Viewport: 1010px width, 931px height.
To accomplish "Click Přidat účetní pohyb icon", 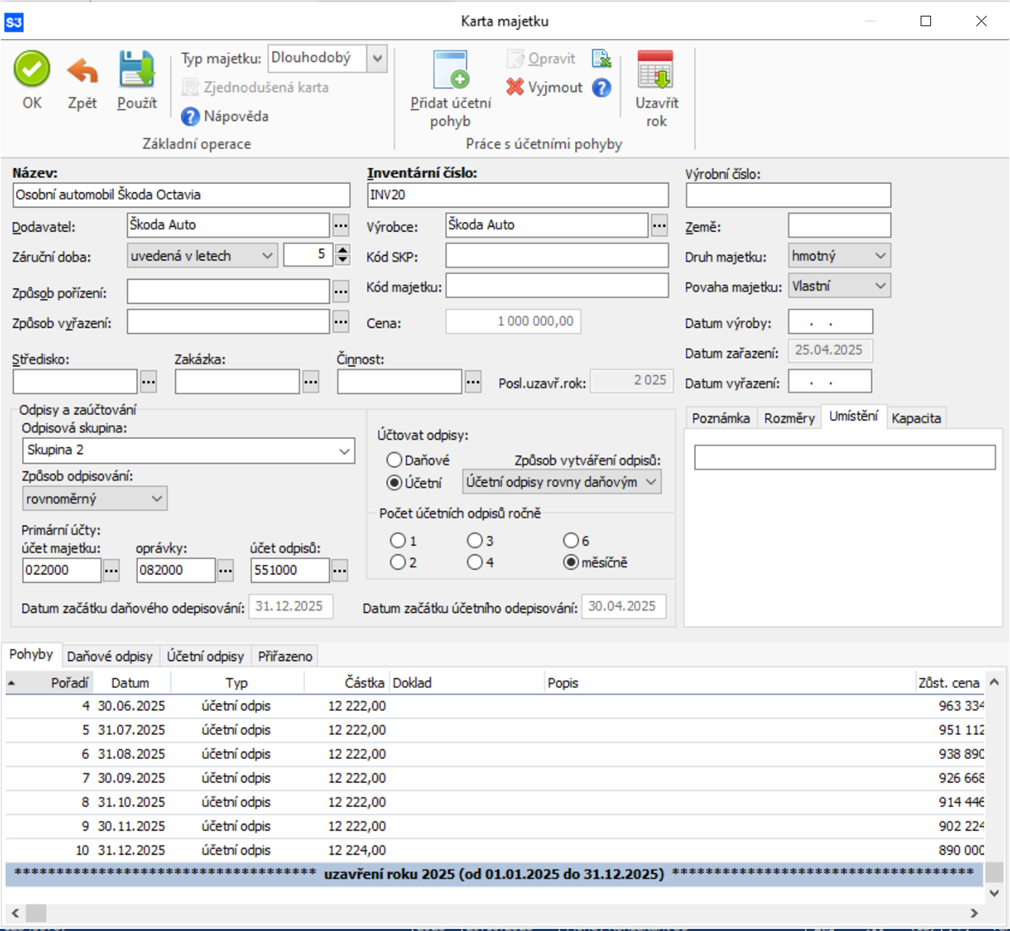I will click(x=450, y=72).
